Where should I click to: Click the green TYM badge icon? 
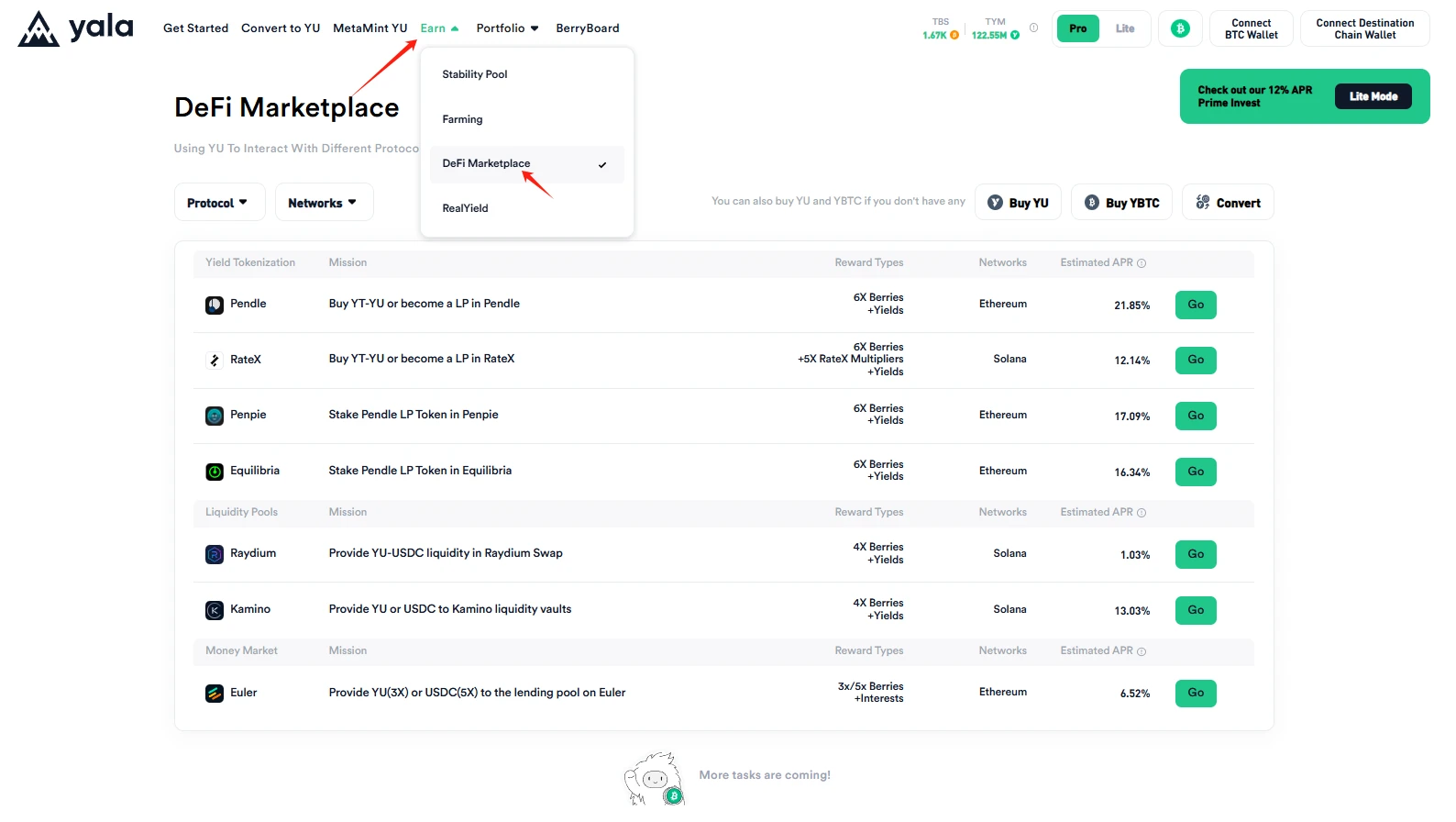1015,35
